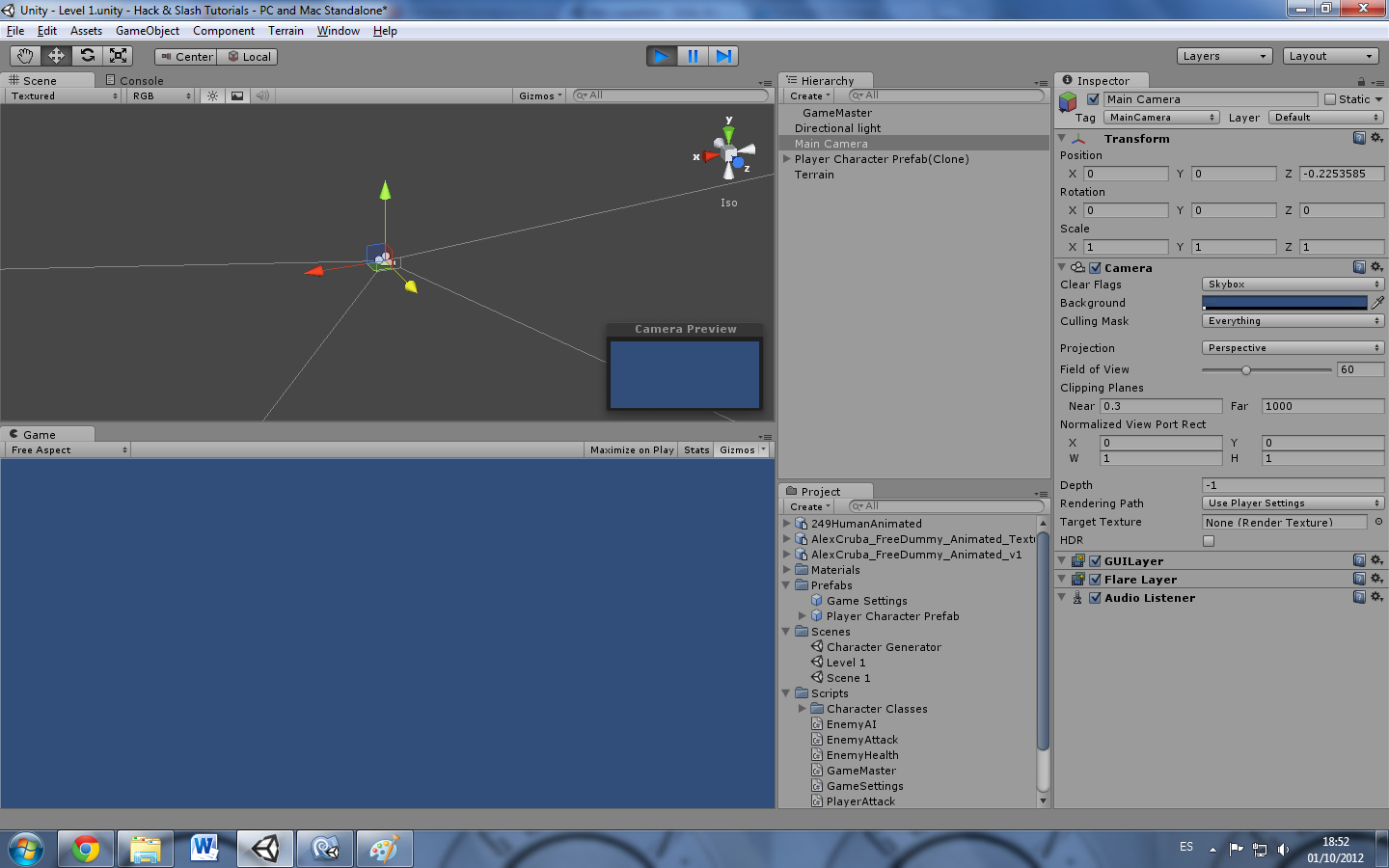The width and height of the screenshot is (1389, 868).
Task: Disable the Camera component checkbox
Action: (1095, 268)
